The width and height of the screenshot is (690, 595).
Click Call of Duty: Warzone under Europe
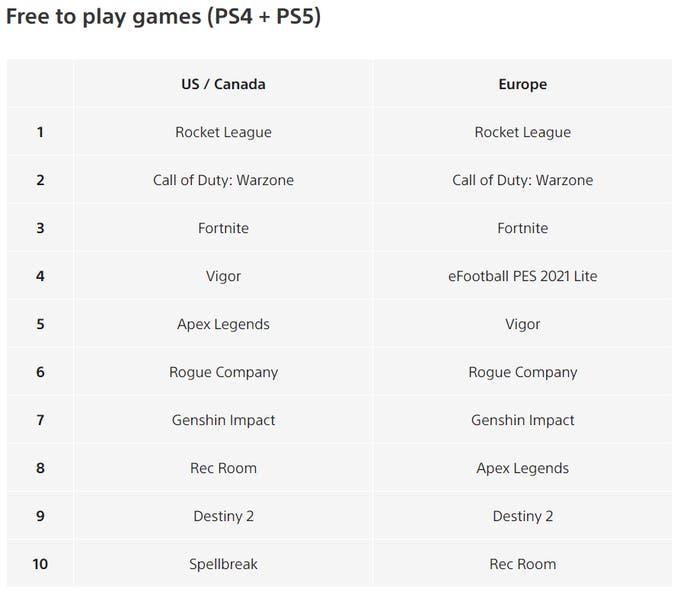522,180
